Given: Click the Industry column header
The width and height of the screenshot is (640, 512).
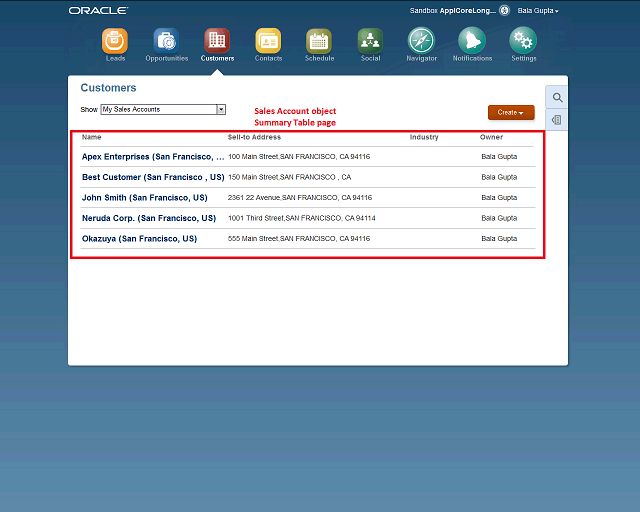Looking at the screenshot, I should 424,137.
